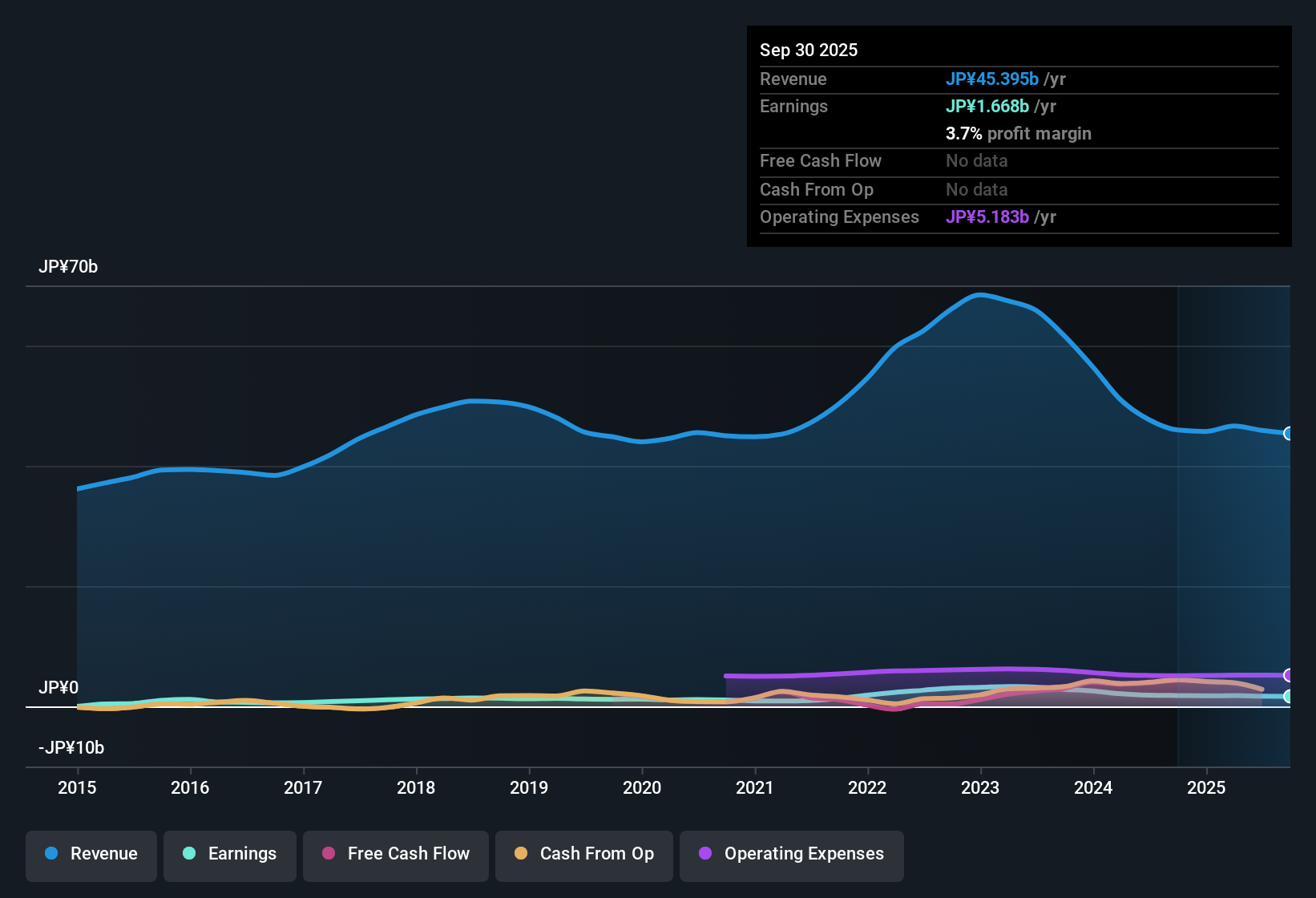Viewport: 1316px width, 898px height.
Task: Click the 3.7% profit margin text
Action: tap(1018, 134)
